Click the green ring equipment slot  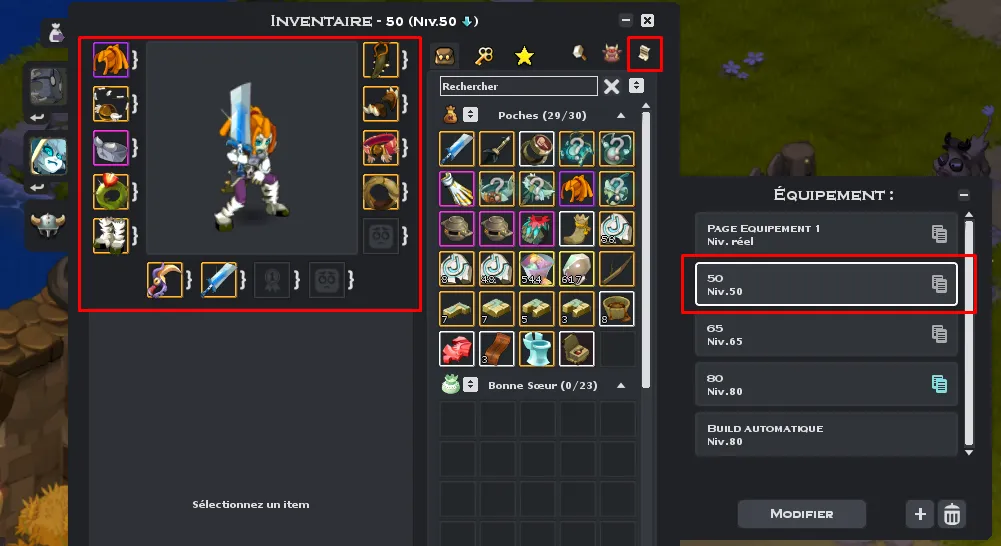110,192
